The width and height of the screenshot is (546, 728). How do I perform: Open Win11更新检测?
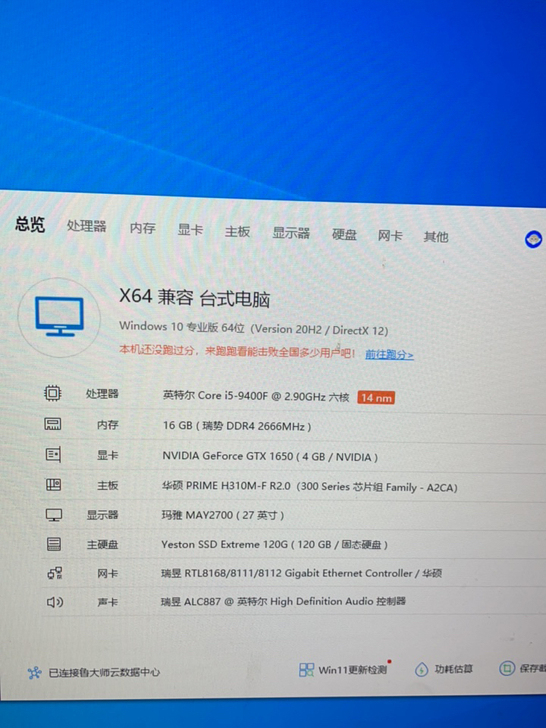click(x=353, y=670)
